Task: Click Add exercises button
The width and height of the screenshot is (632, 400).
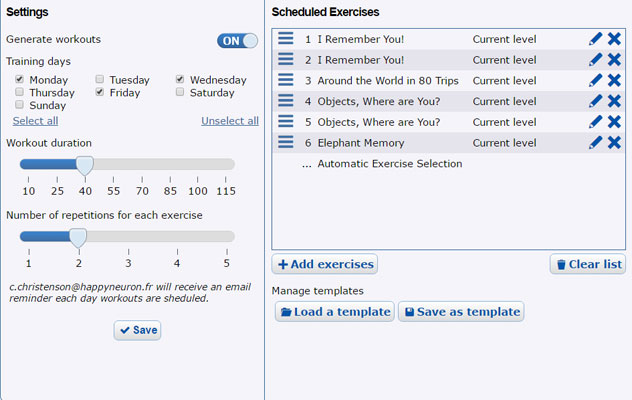Action: (325, 264)
